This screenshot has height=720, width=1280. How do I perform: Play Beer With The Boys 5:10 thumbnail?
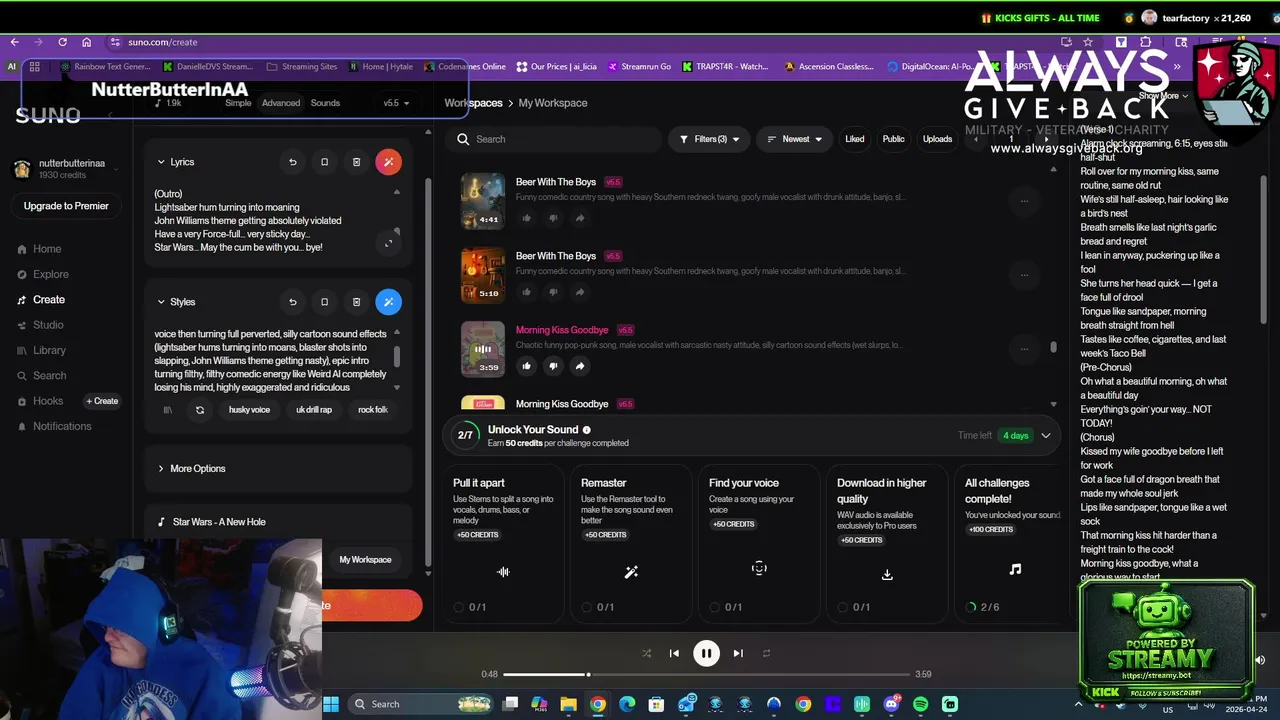(x=482, y=275)
